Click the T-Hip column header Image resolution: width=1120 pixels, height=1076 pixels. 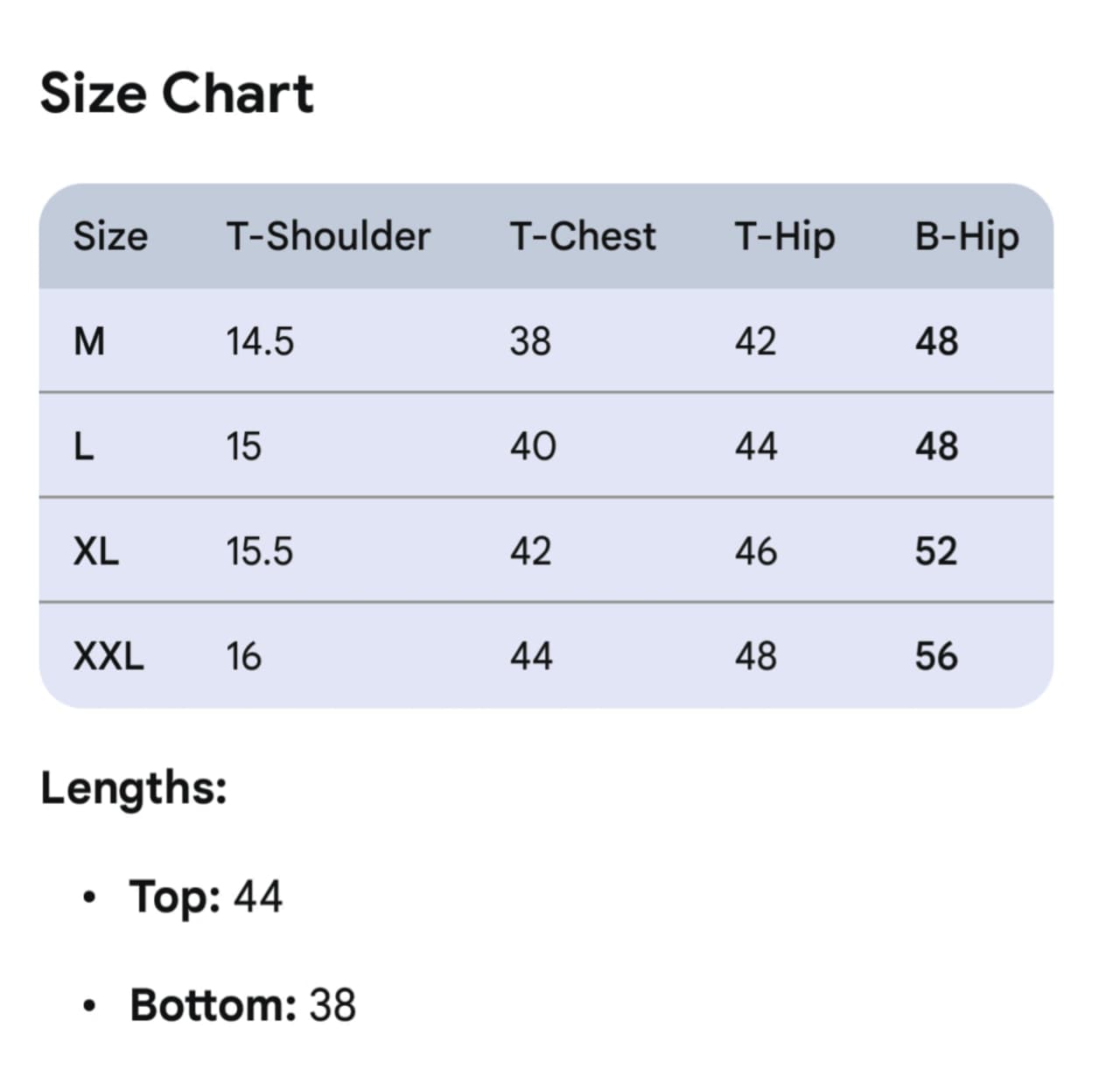tap(785, 236)
